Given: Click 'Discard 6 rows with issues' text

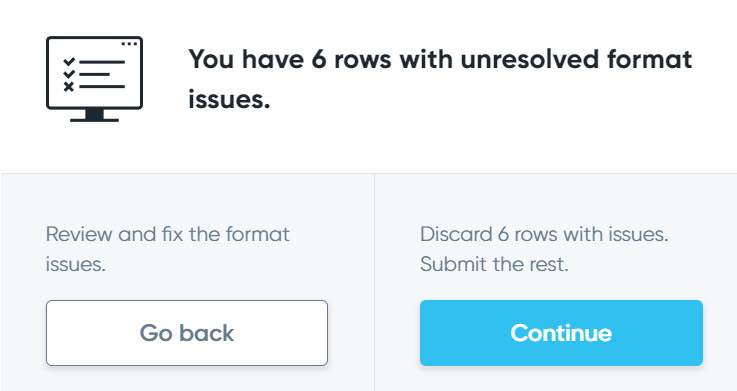Looking at the screenshot, I should (x=544, y=234).
